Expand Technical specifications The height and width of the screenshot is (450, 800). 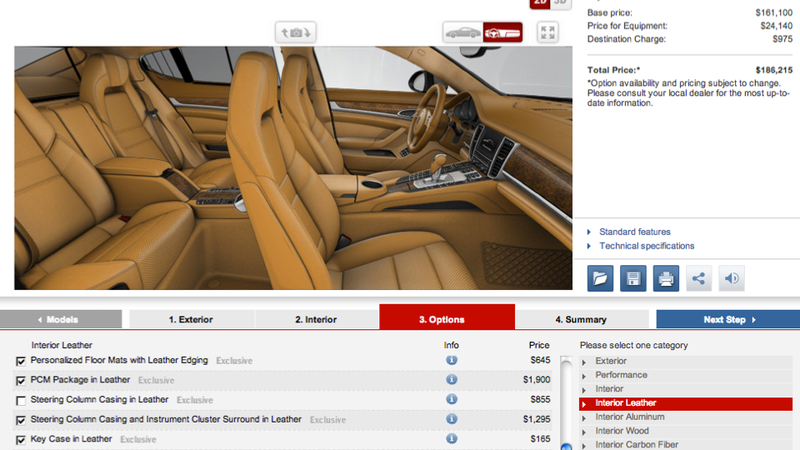click(x=646, y=246)
